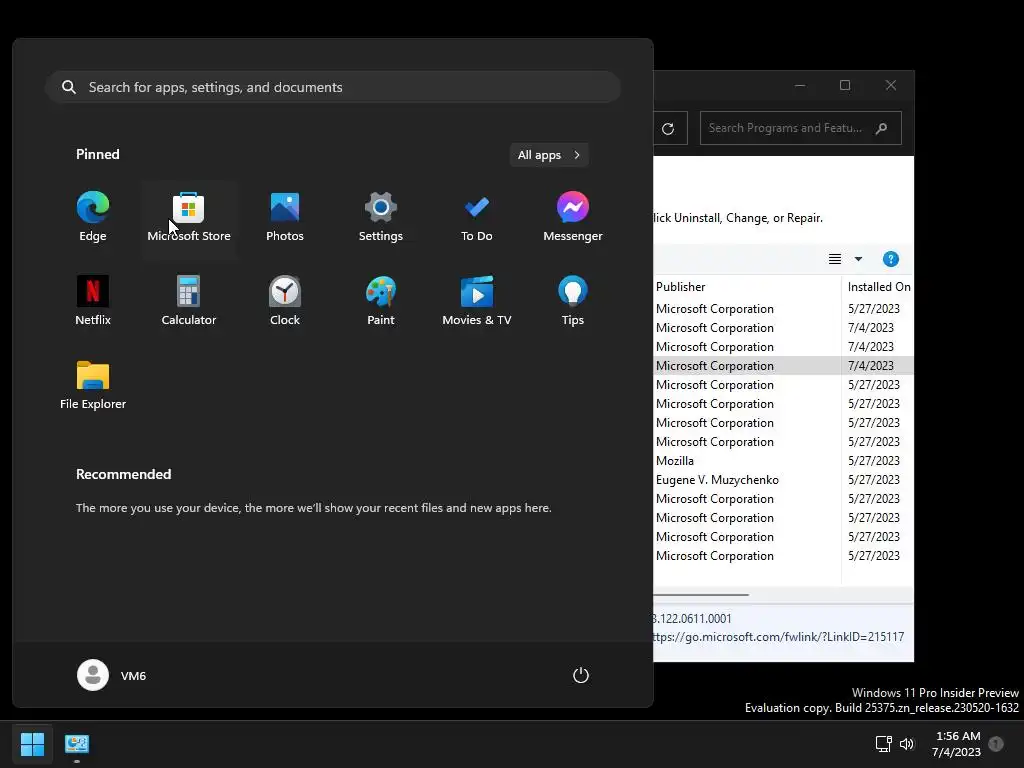
Task: Click the magnifier icon in Programs search box
Action: [882, 128]
